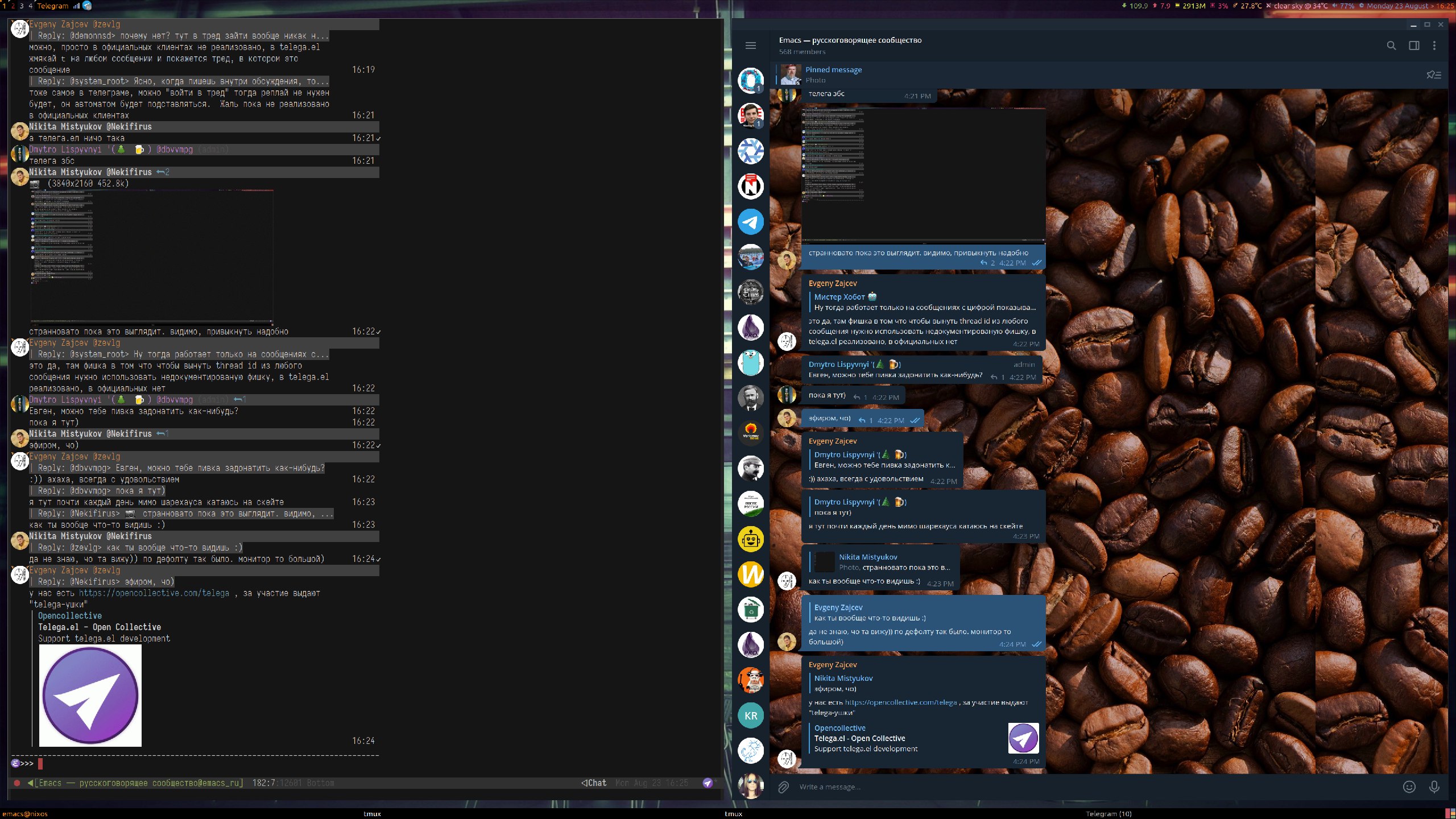Viewport: 1456px width, 819px height.
Task: Click the pinned message photo thumbnail
Action: [791, 75]
